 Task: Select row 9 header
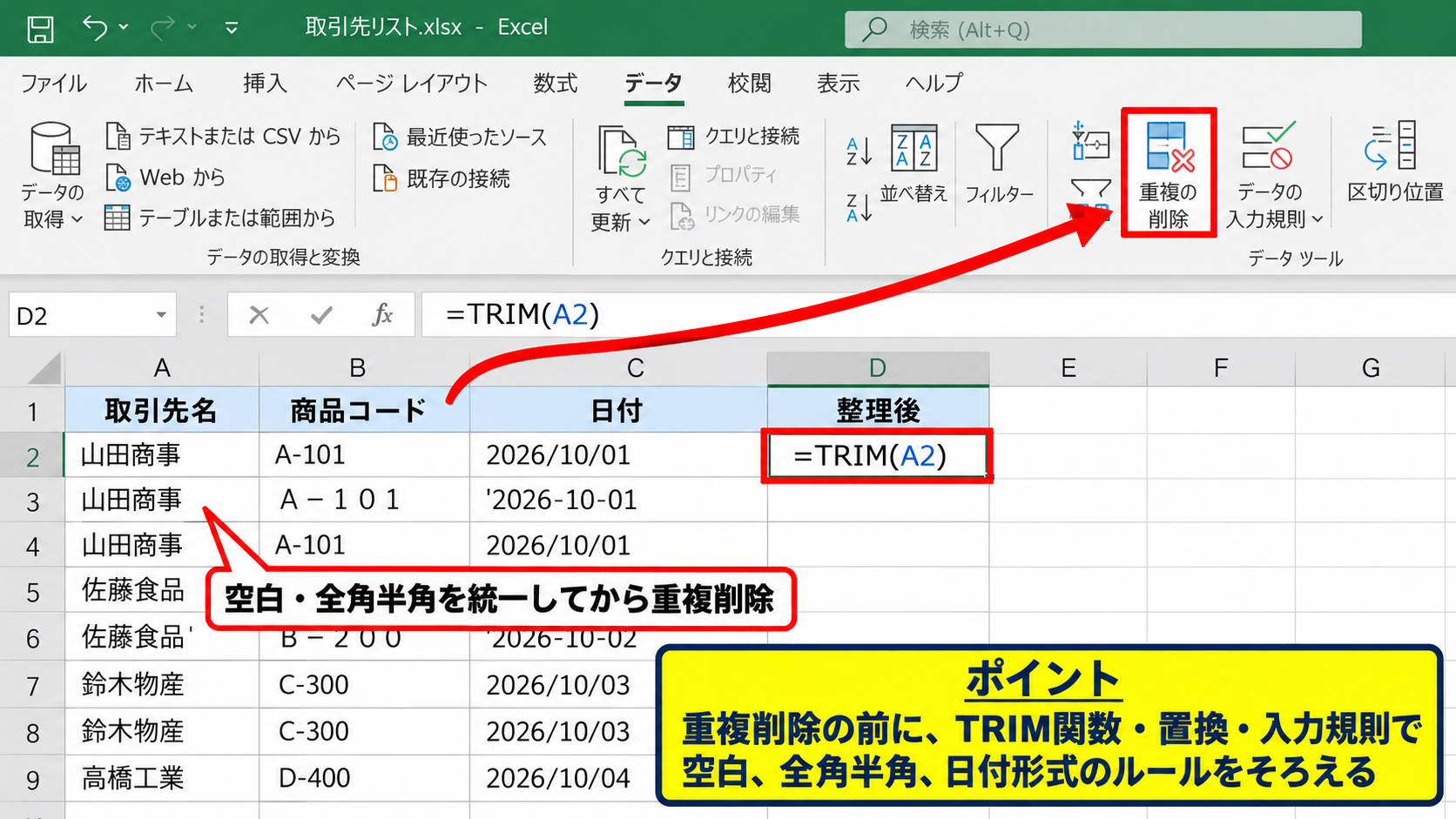(32, 779)
